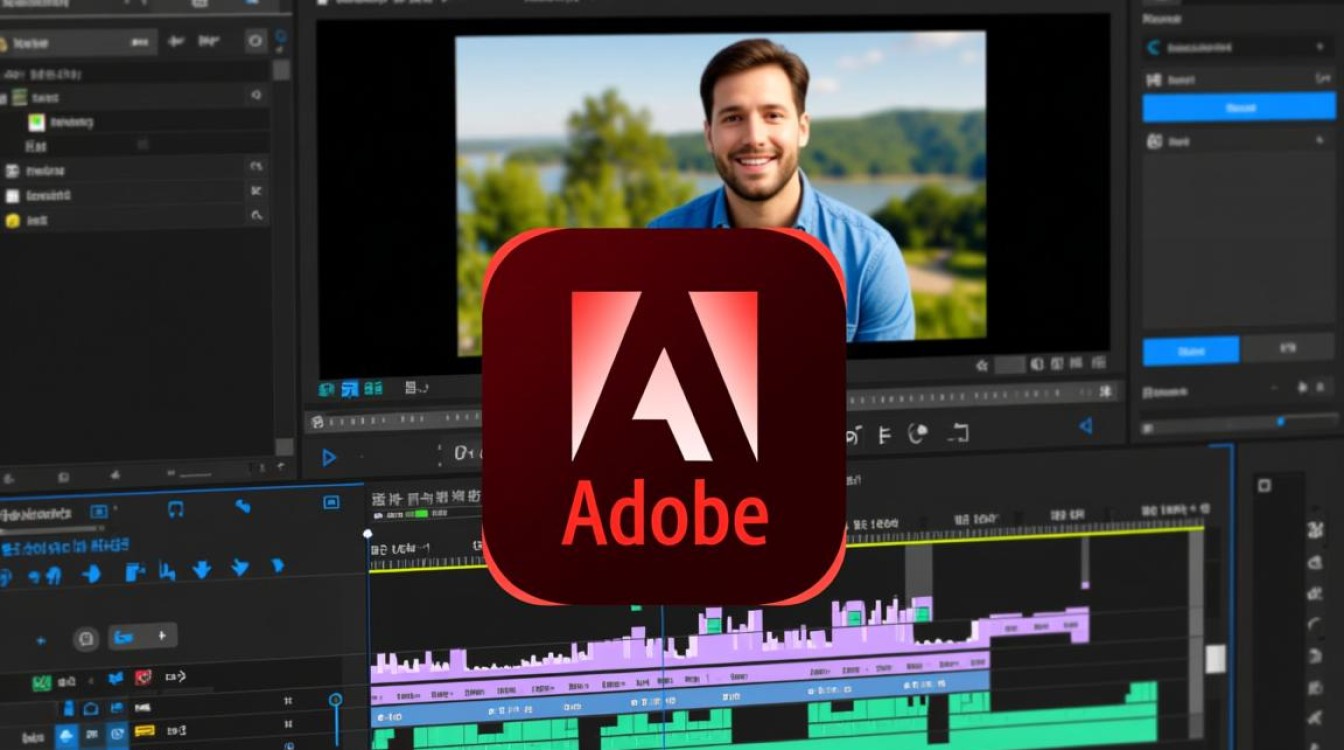Click the round gray button left of pill button

click(x=87, y=638)
